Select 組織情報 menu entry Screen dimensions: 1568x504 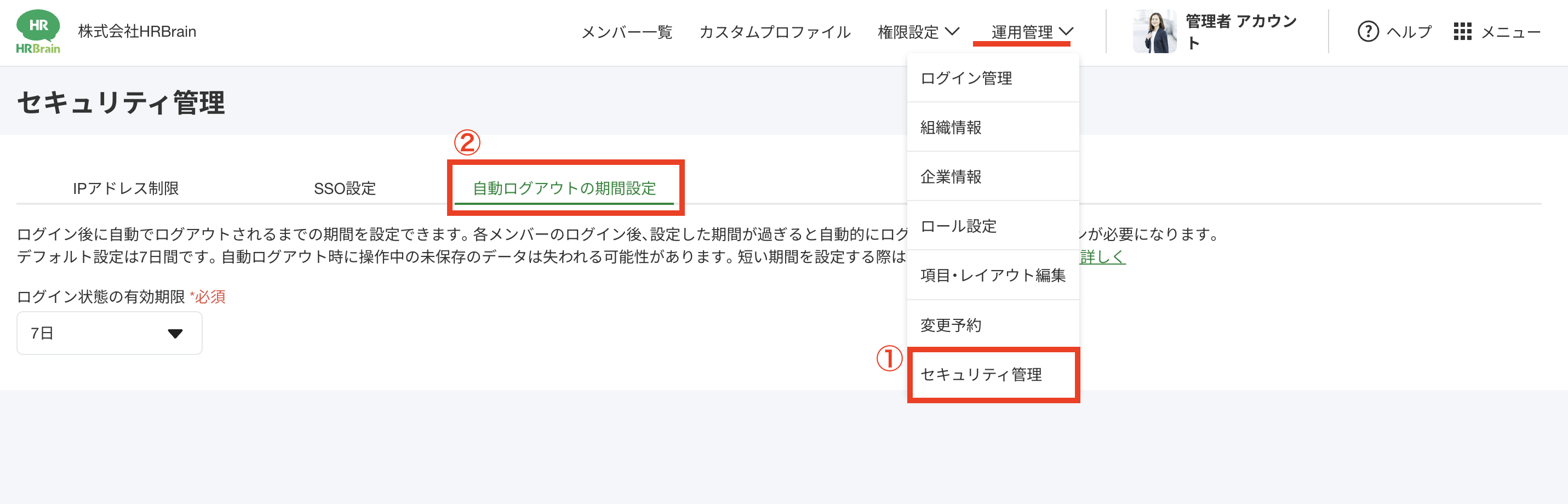951,128
